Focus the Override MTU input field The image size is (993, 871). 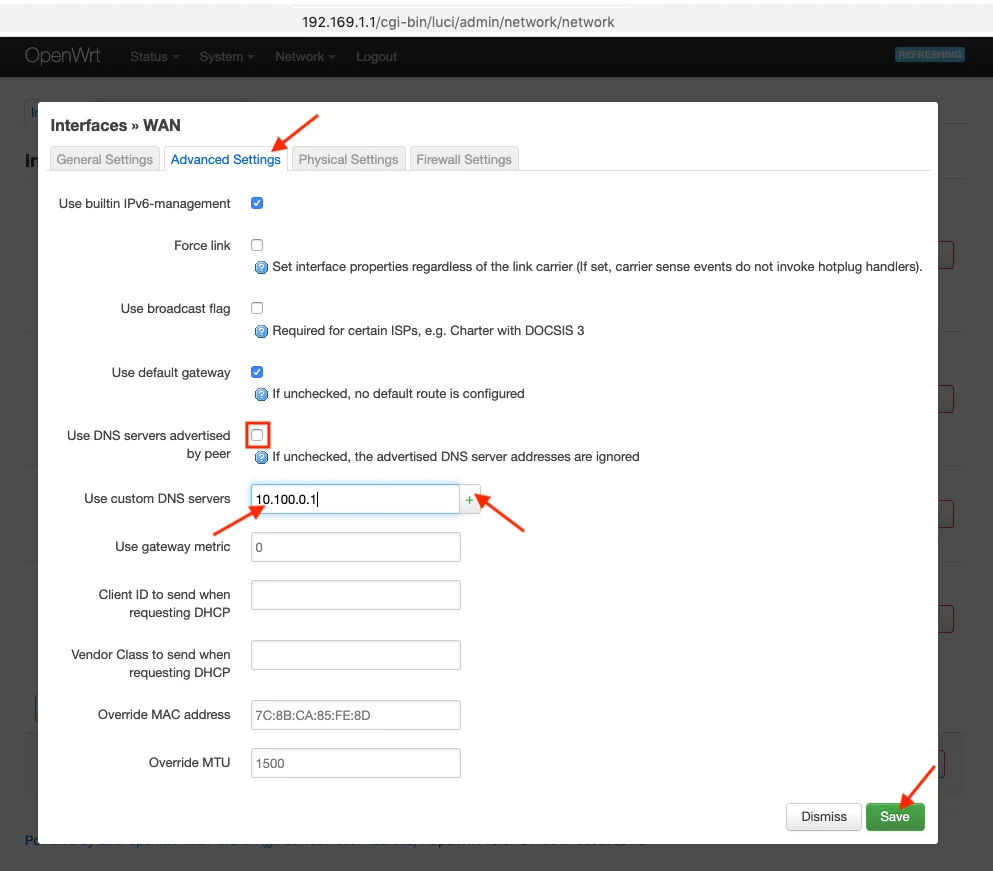tap(355, 763)
